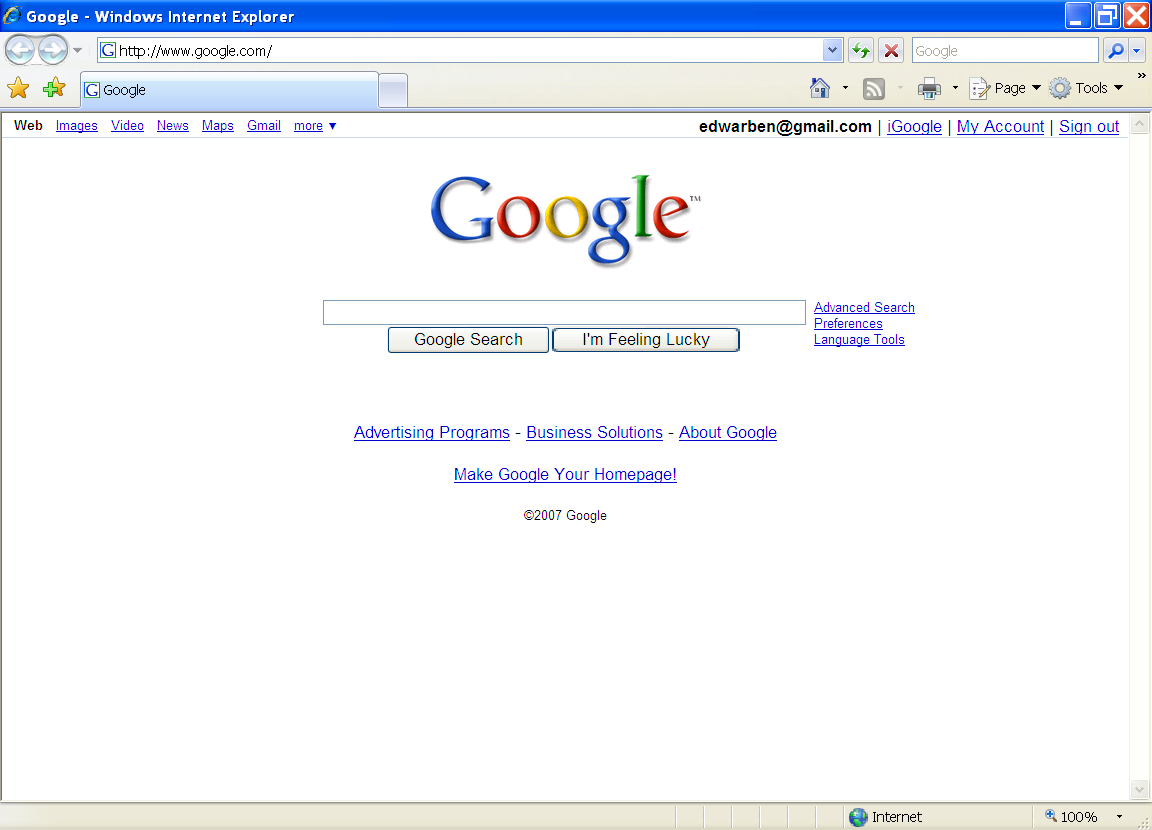Add current page to favorites
1152x830 pixels.
54,88
